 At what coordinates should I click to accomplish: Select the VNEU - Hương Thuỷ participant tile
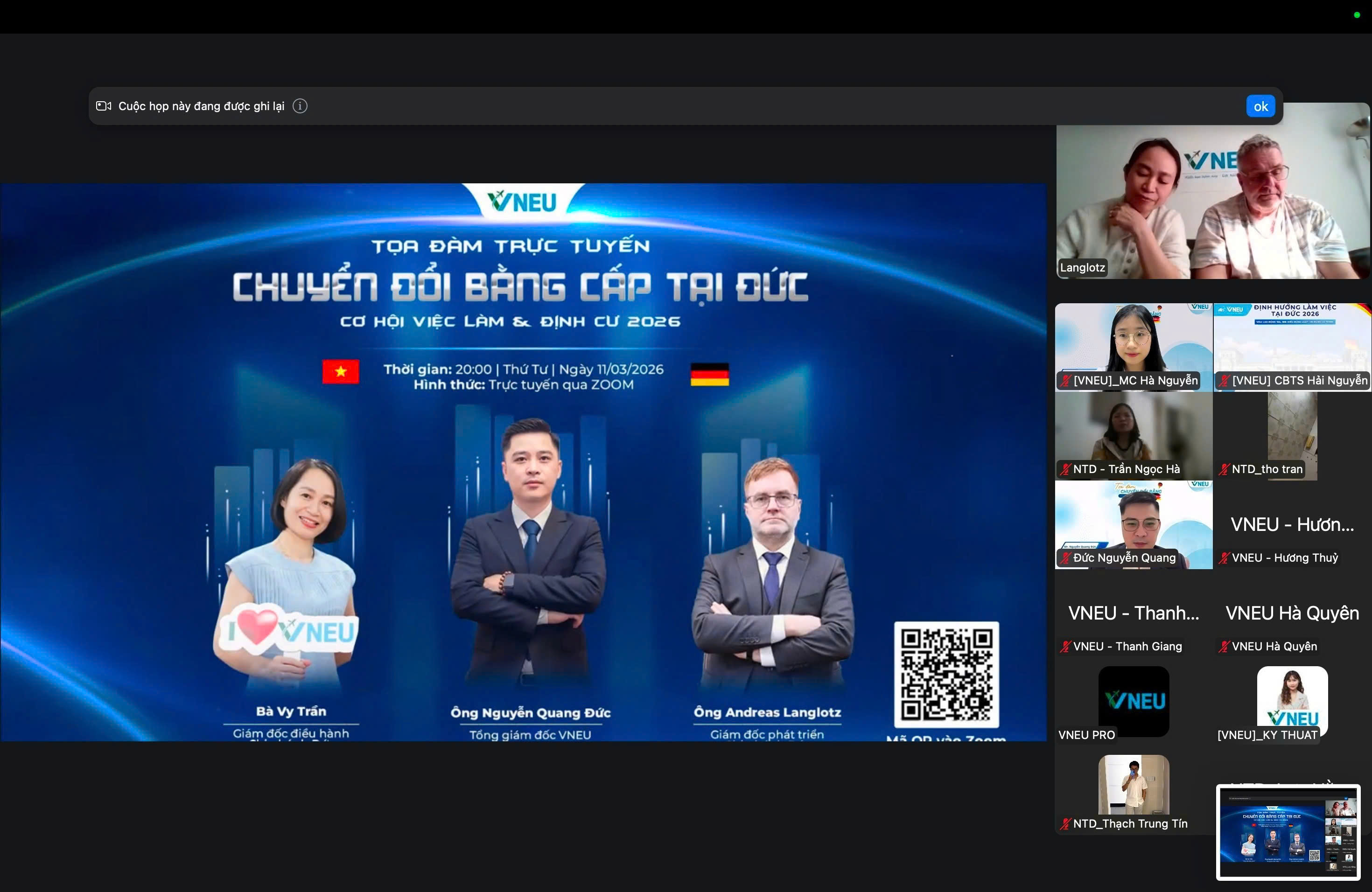point(1292,525)
